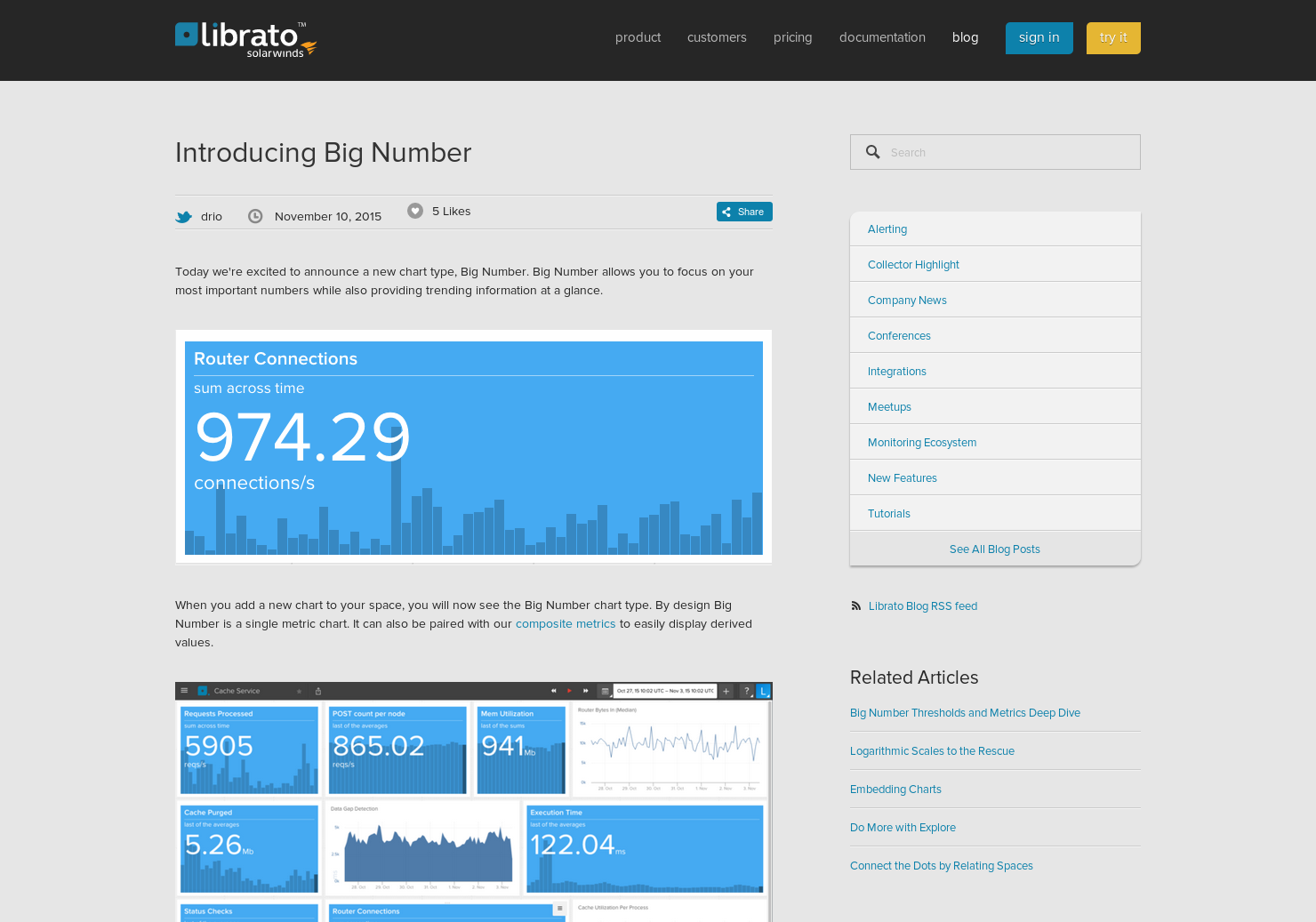Click the clock icon before the date
Viewport: 1316px width, 922px height.
point(255,216)
